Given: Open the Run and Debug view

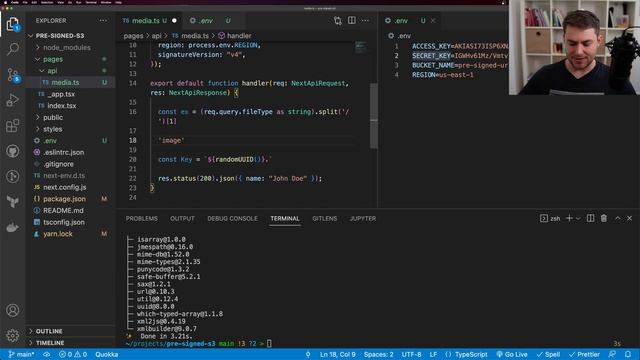Looking at the screenshot, I should 13,100.
